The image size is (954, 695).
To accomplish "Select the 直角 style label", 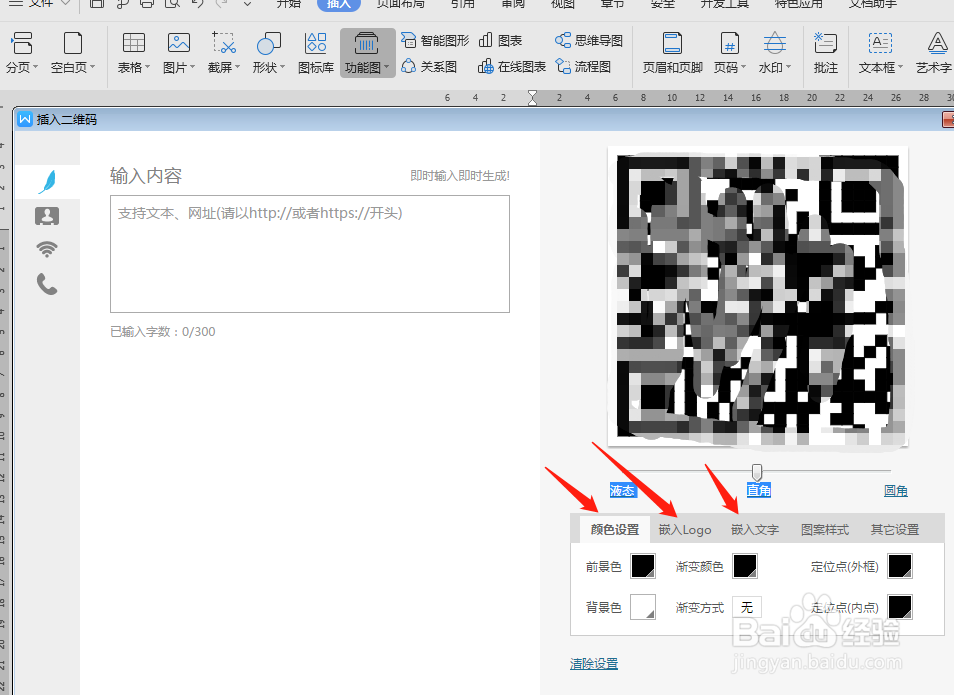I will (759, 491).
